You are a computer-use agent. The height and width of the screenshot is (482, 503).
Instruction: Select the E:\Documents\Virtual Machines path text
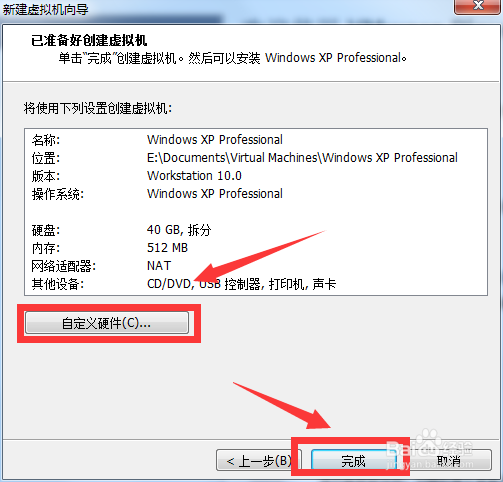tap(302, 158)
